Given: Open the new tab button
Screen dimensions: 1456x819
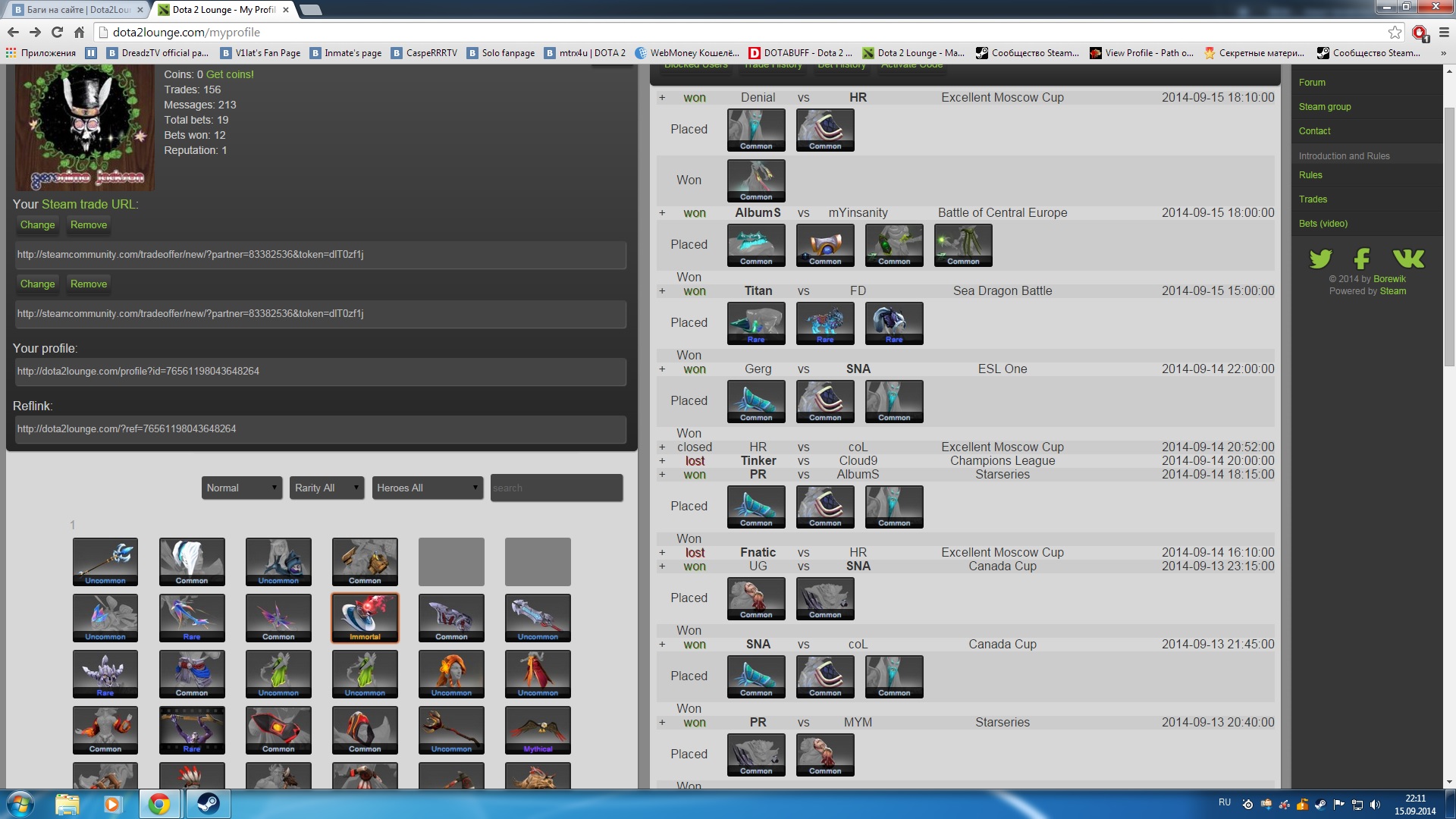Looking at the screenshot, I should pos(310,10).
